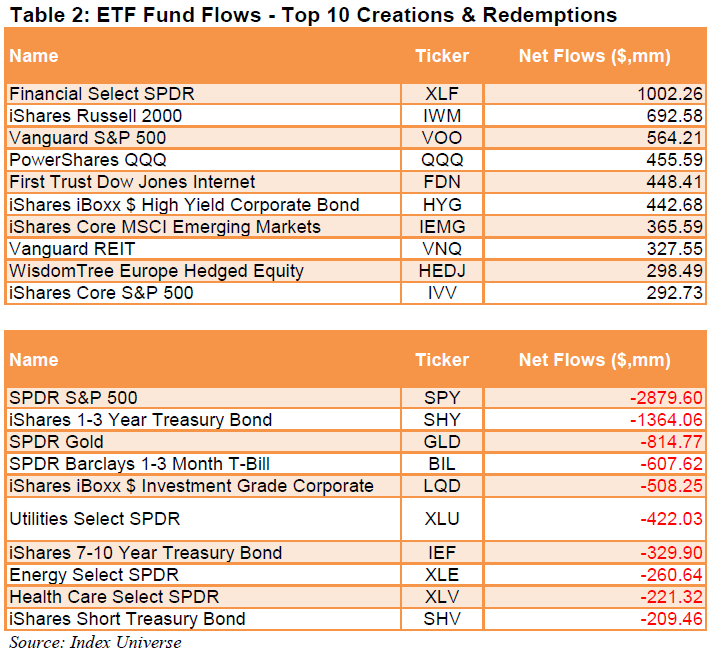713x653 pixels.
Task: Select the 564.21 net flows value
Action: (x=670, y=138)
